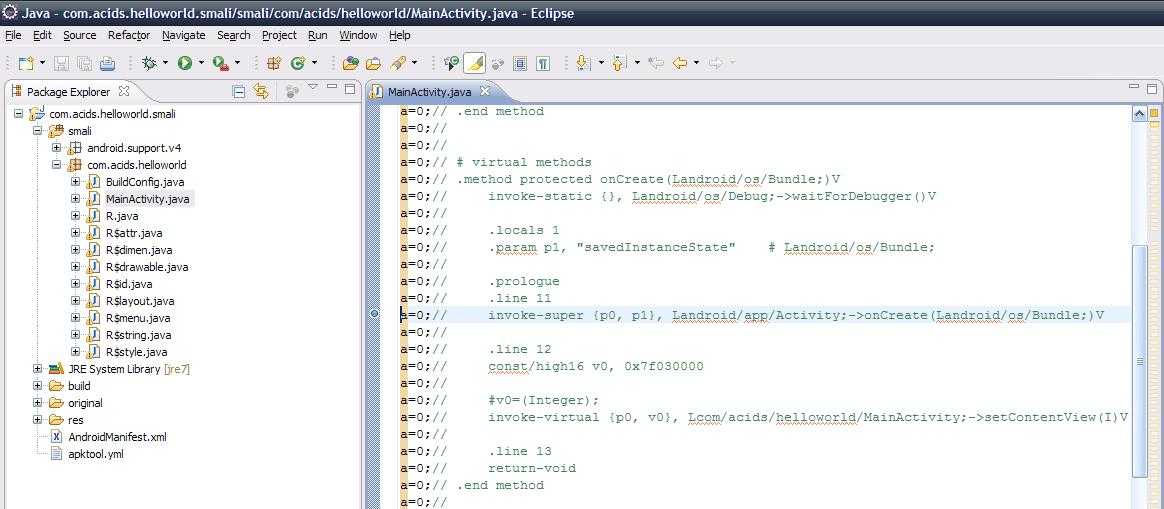Click the Open Type icon
Screen dimensions: 1164x509
(350, 64)
